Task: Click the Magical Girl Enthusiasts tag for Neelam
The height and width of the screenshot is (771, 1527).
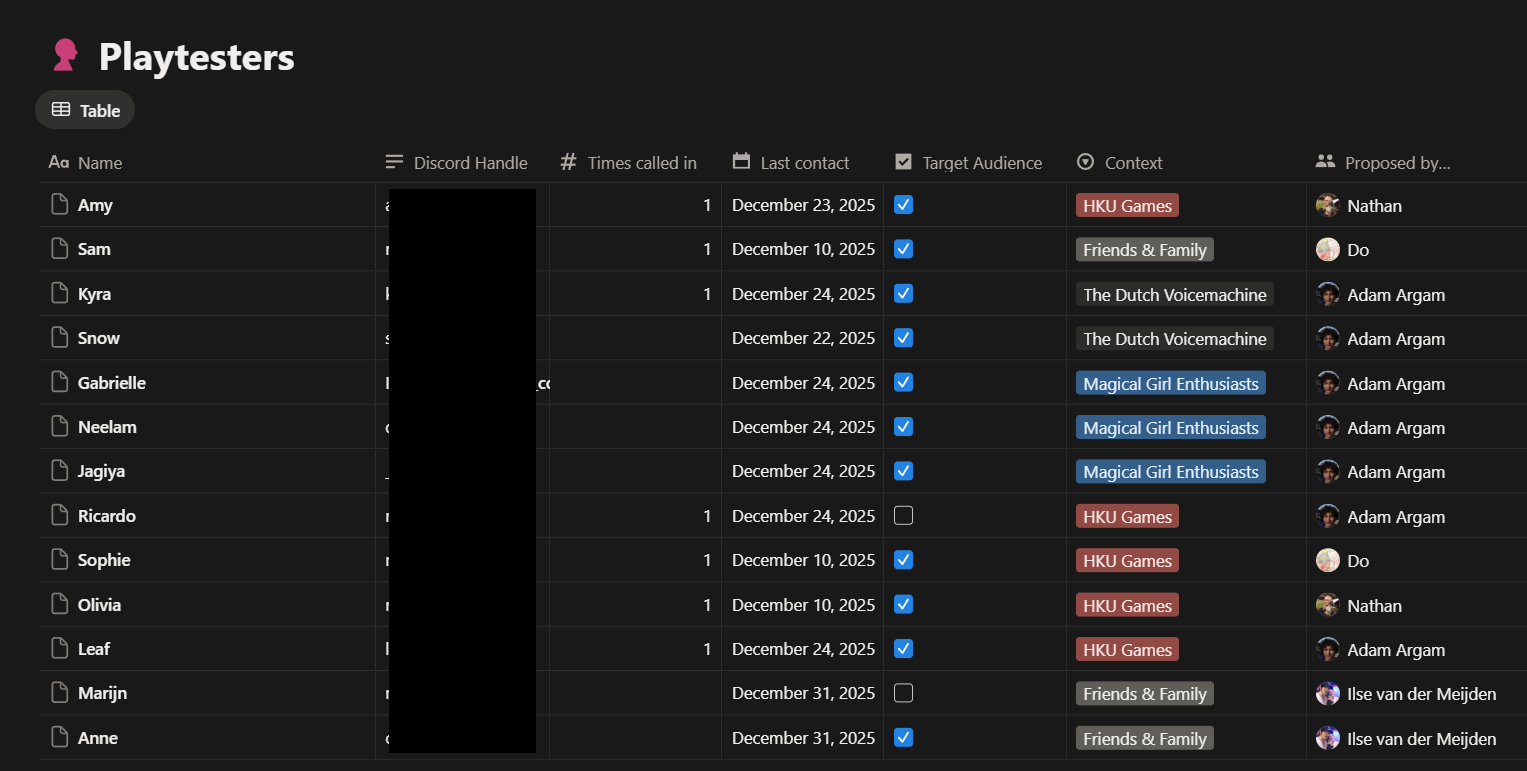Action: point(1170,427)
